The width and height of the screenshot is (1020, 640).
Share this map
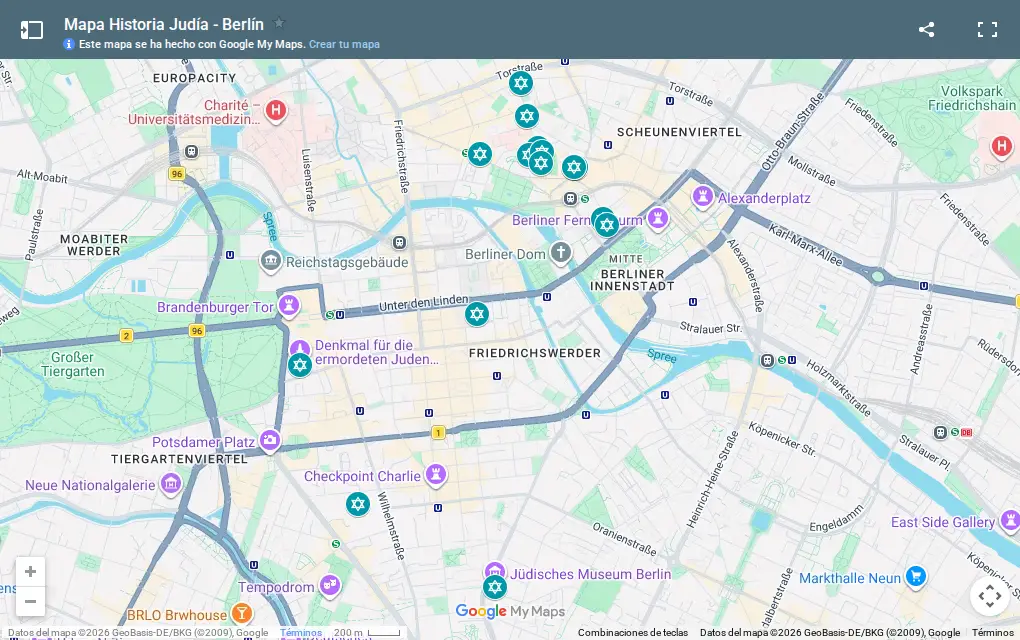[x=926, y=29]
